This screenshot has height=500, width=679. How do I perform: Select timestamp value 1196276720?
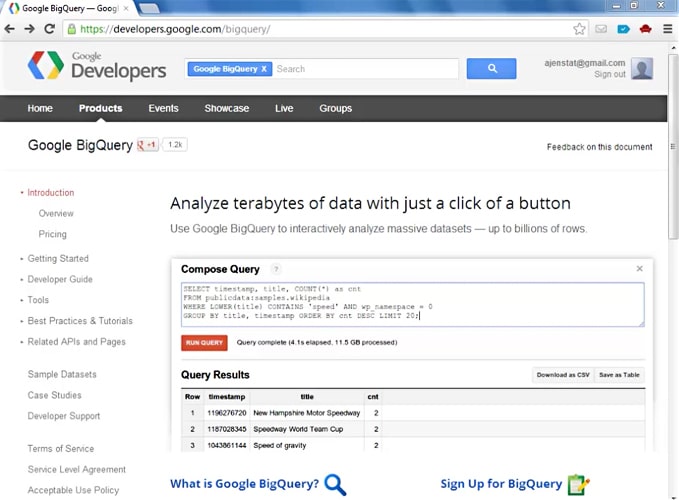tap(226, 413)
